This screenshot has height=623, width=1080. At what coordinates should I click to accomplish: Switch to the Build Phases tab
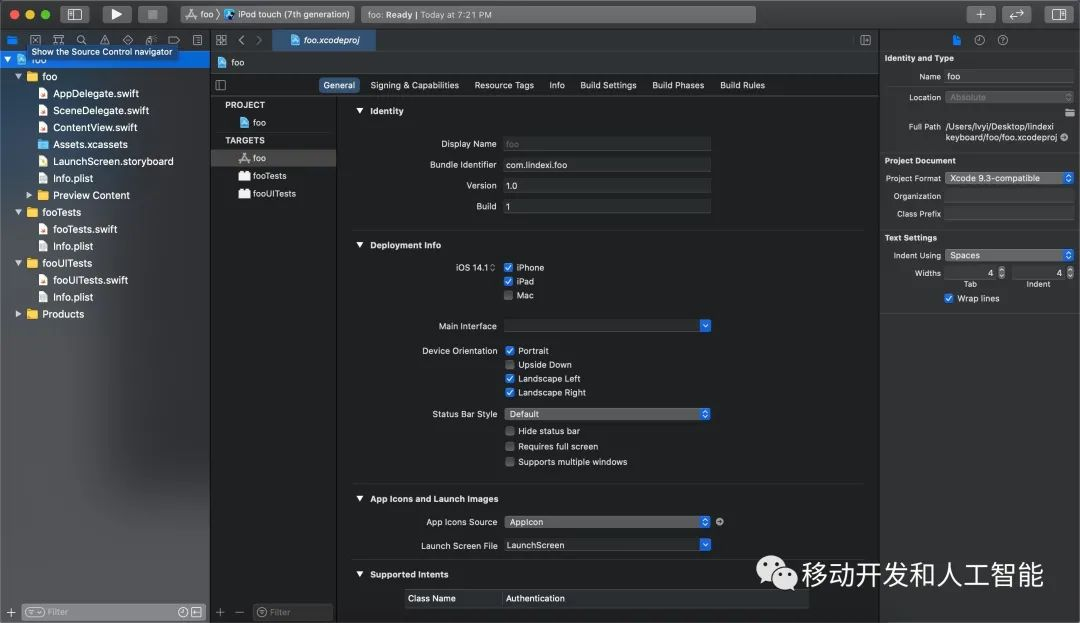coord(678,85)
